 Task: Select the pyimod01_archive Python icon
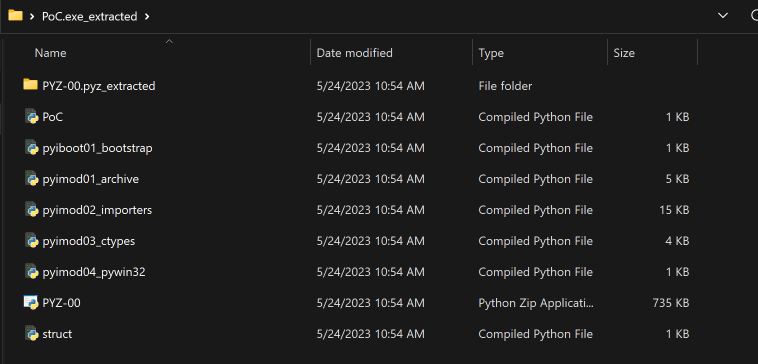coord(31,178)
